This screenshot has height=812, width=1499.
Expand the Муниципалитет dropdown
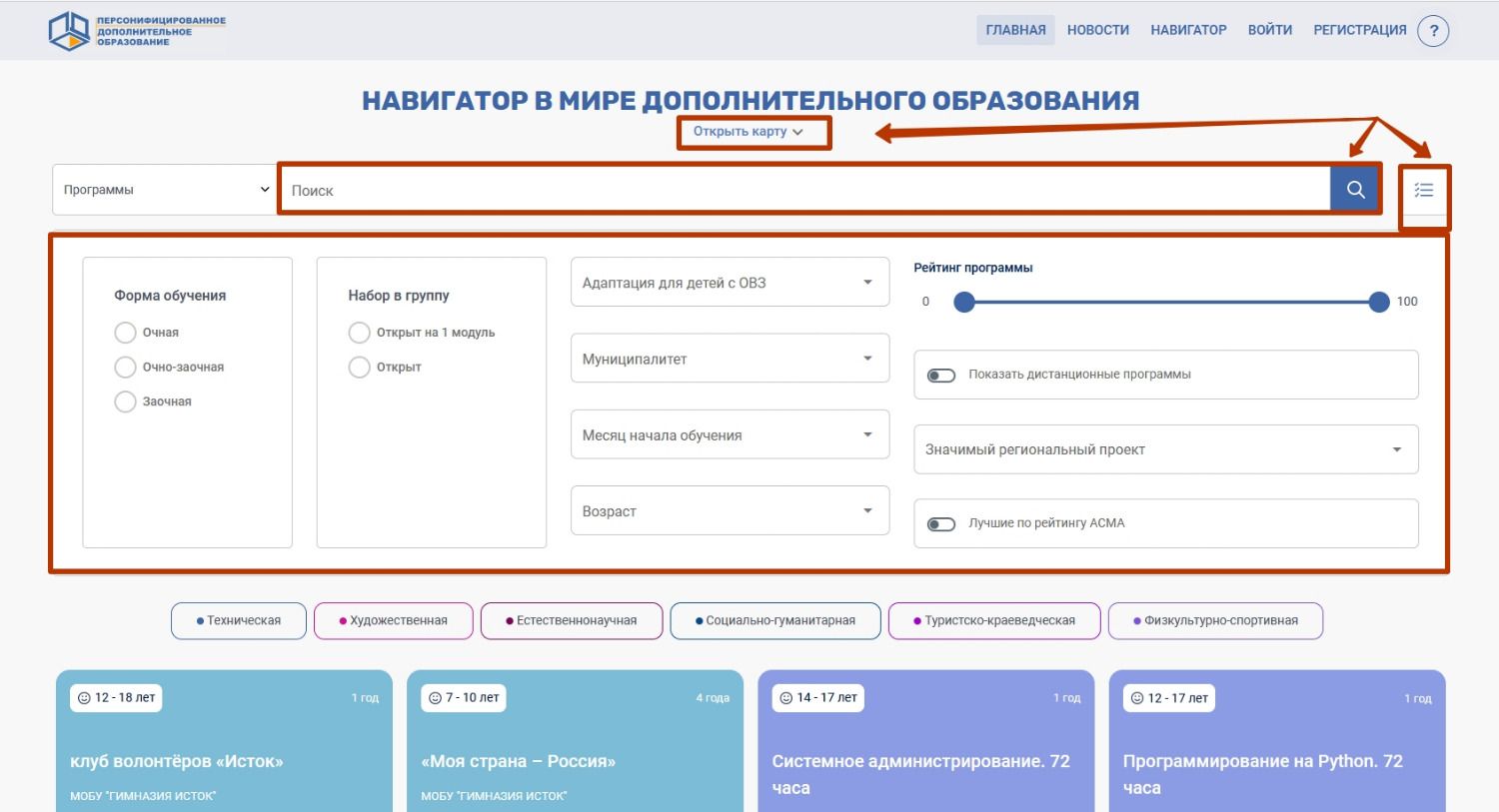click(730, 359)
